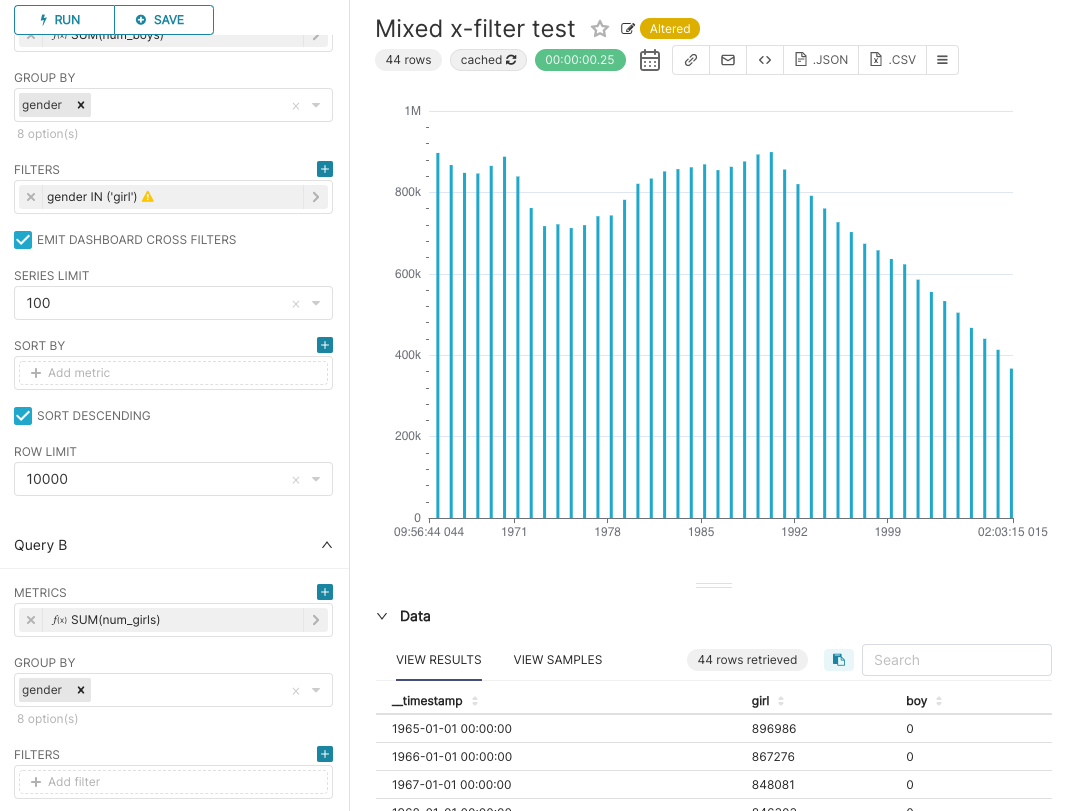The width and height of the screenshot is (1069, 811).
Task: Add a sort by metric with plus icon
Action: 325,345
